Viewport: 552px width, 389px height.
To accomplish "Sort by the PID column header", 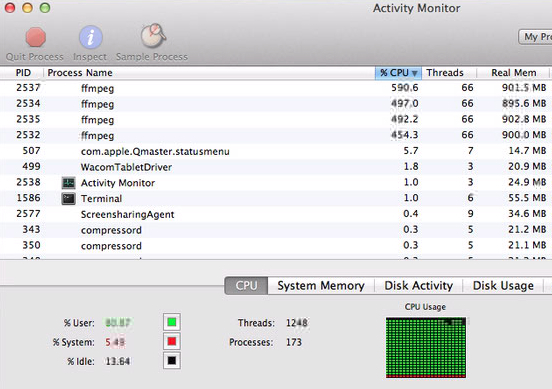I will click(23, 73).
